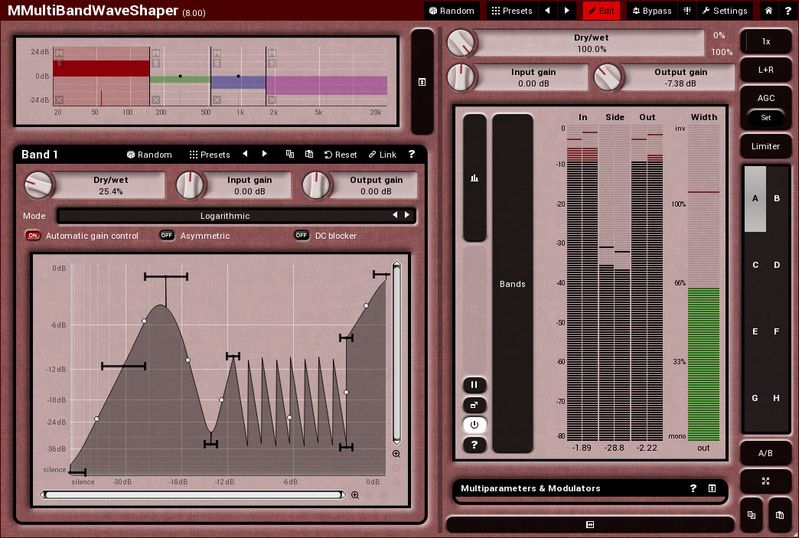
Task: Adjust global Output gain knob
Action: pyautogui.click(x=608, y=78)
